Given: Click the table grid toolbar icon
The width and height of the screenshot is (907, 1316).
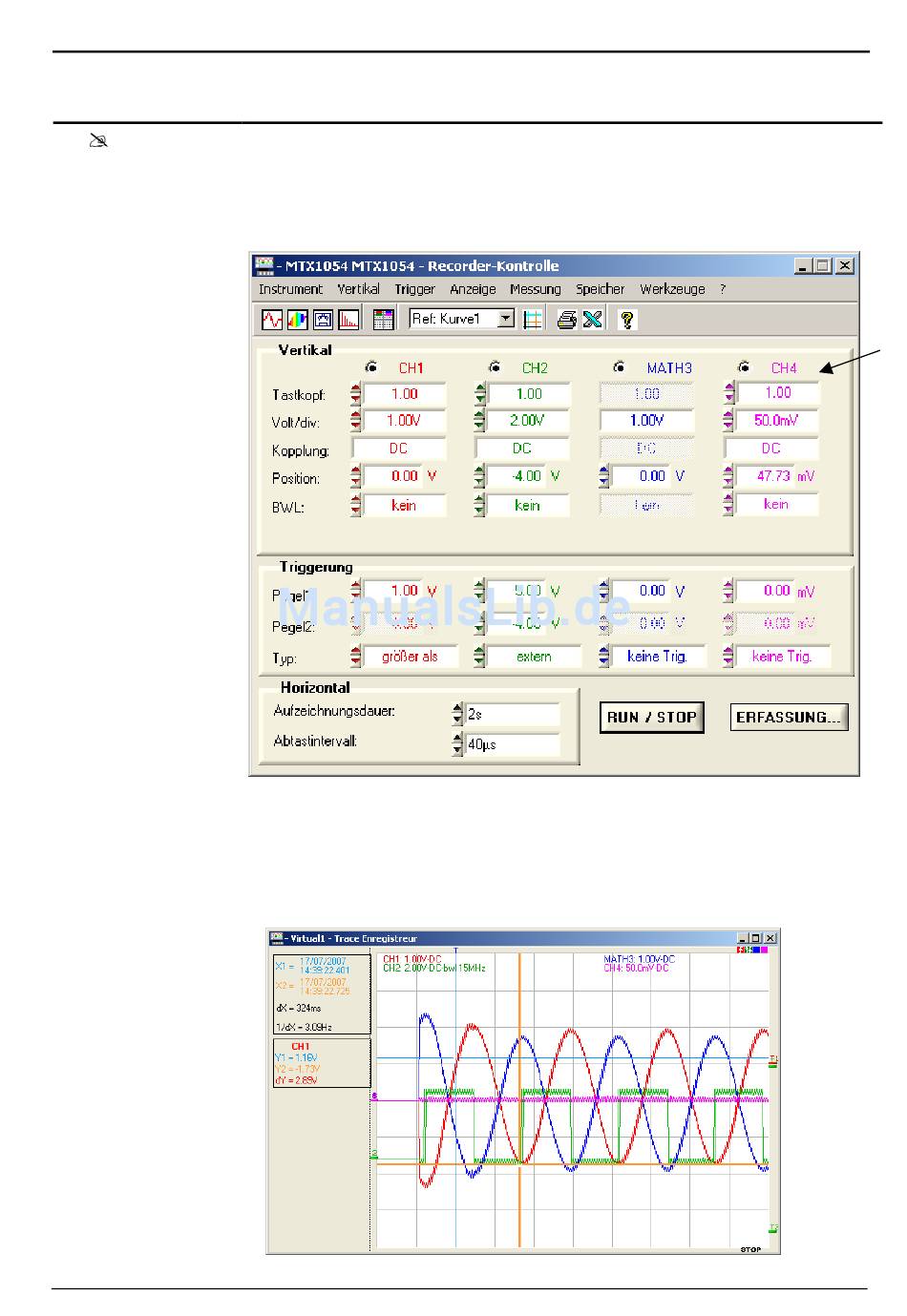Looking at the screenshot, I should pyautogui.click(x=383, y=320).
